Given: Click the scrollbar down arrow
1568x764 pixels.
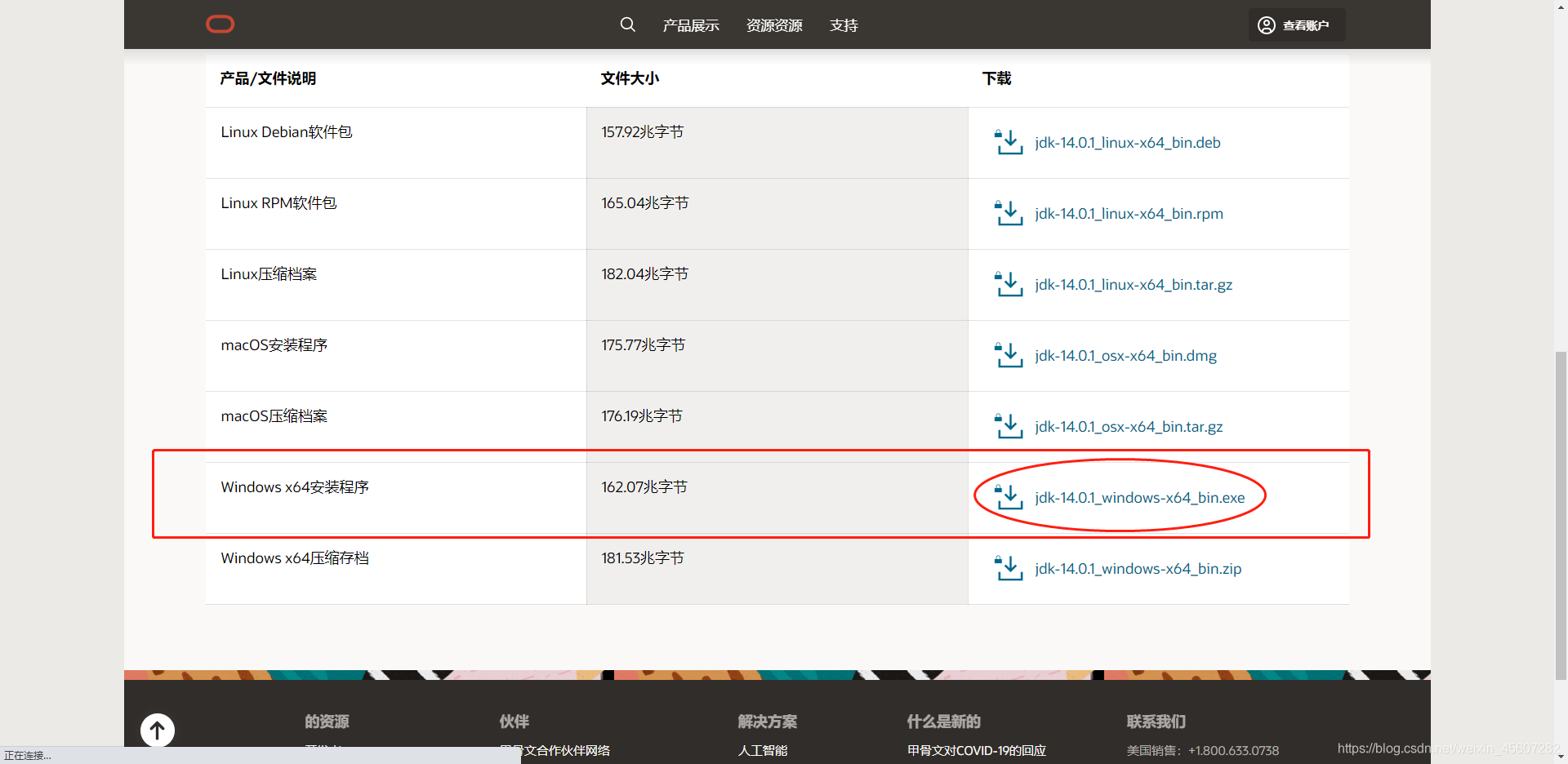Looking at the screenshot, I should tap(1561, 757).
